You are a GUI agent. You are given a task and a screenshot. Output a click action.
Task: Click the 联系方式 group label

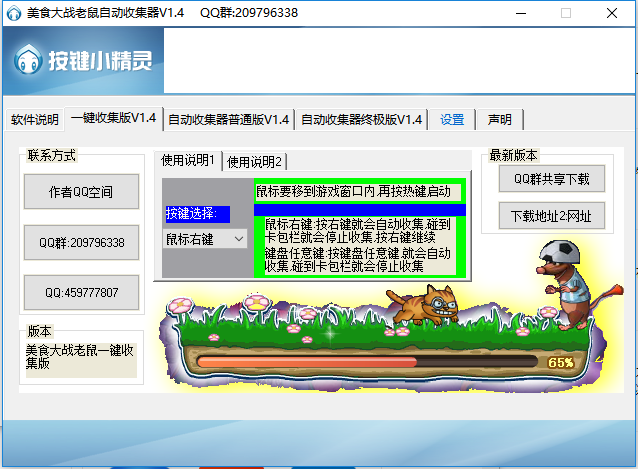pos(51,155)
